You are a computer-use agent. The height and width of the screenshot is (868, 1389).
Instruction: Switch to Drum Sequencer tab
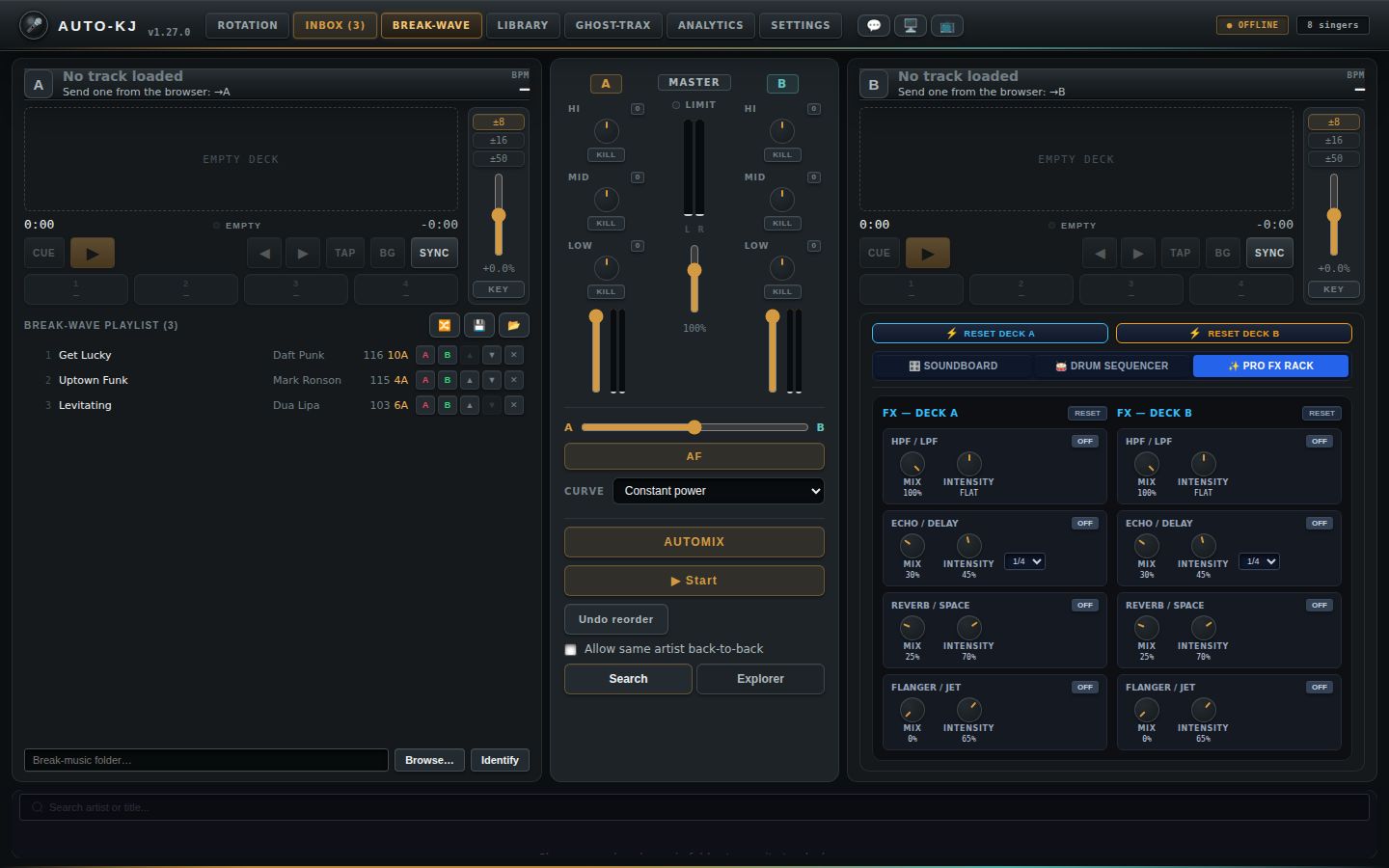click(1112, 366)
